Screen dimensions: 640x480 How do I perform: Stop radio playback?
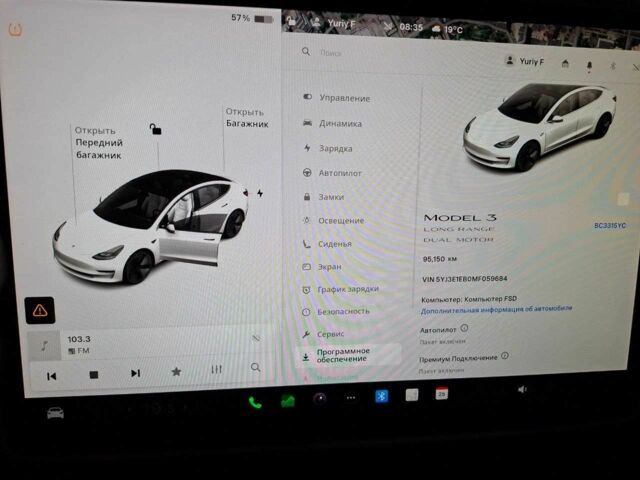click(93, 375)
